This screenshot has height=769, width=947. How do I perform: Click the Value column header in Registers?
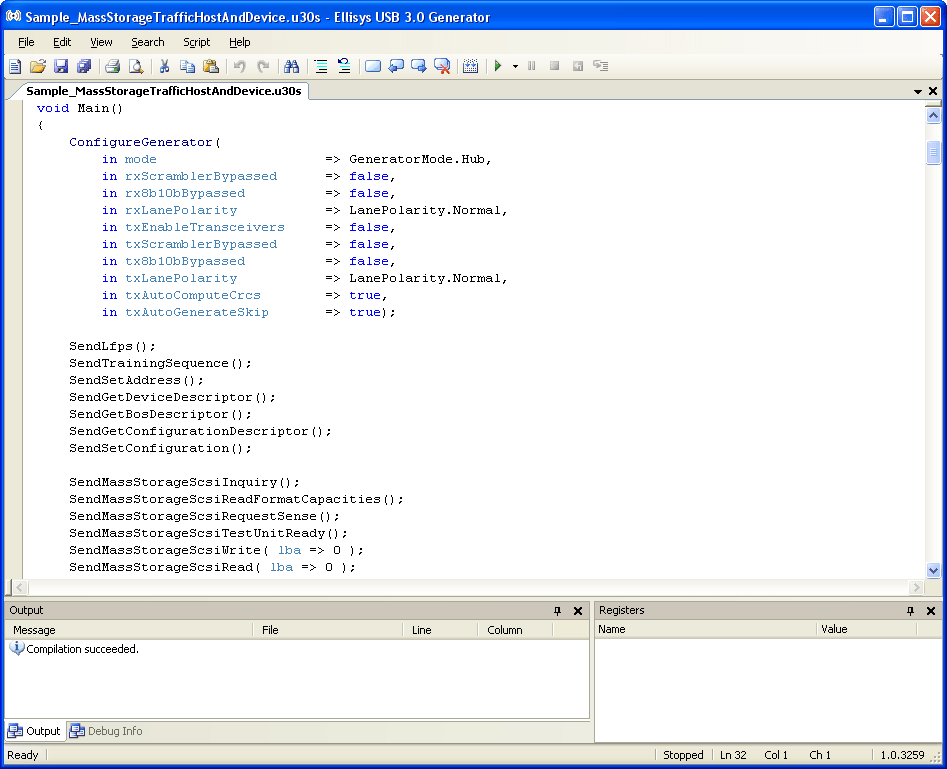[x=834, y=629]
